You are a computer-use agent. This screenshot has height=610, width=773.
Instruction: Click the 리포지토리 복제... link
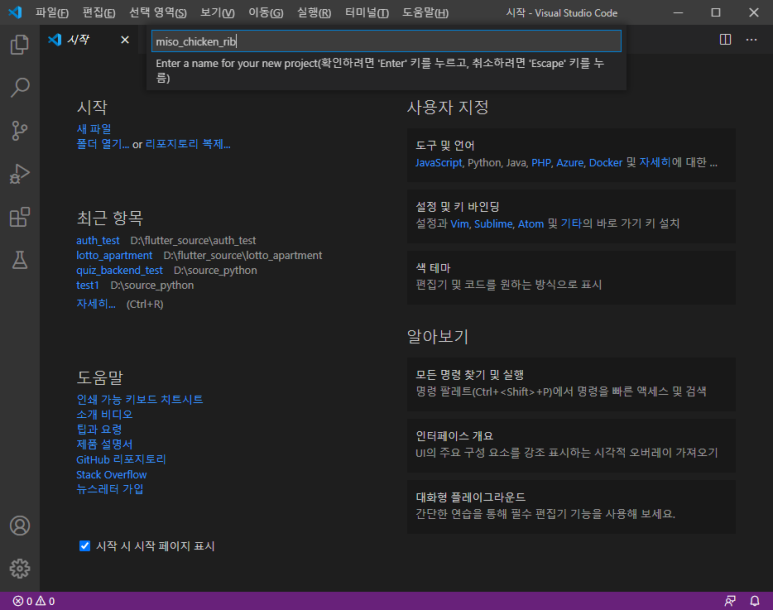(188, 144)
